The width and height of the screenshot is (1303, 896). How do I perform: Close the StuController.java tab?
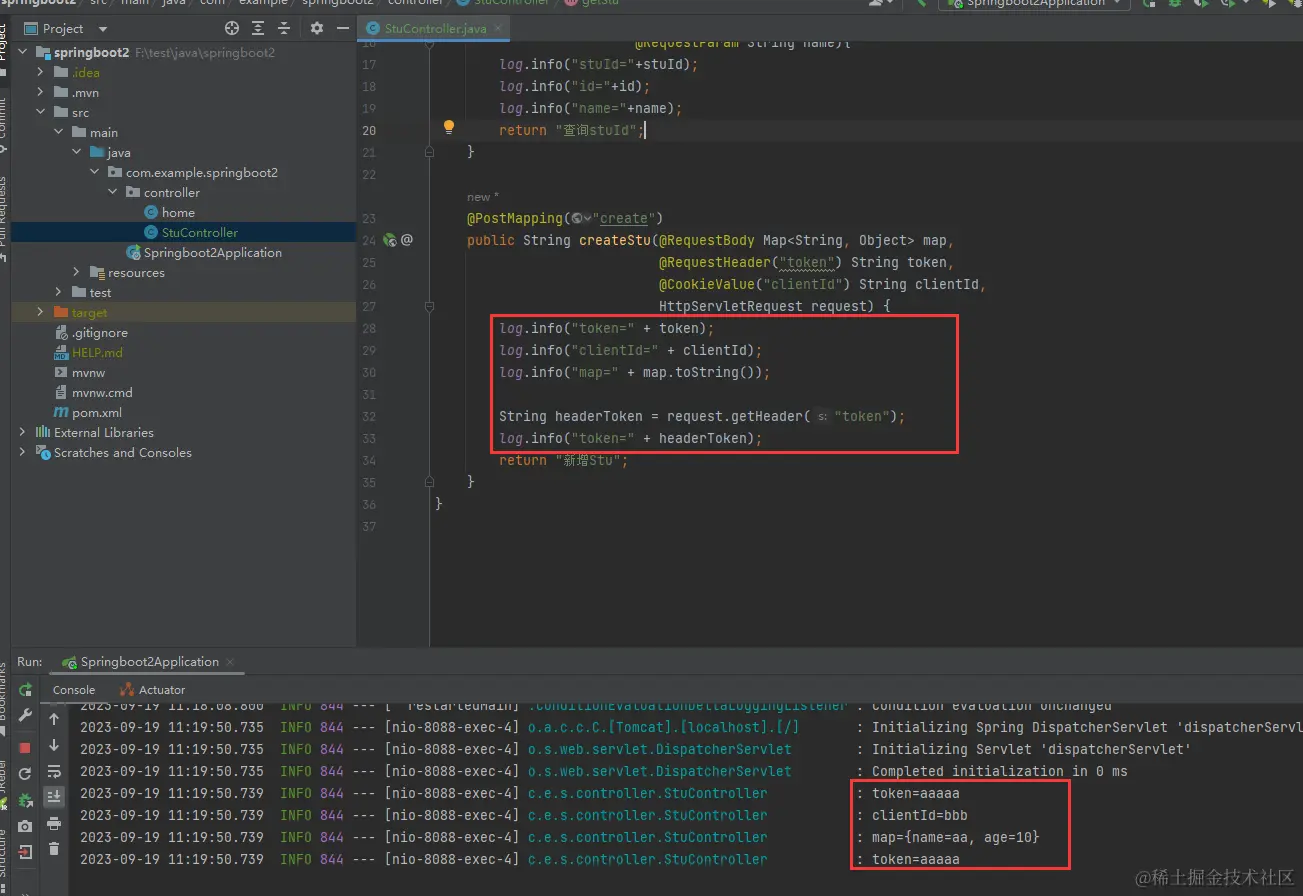497,28
